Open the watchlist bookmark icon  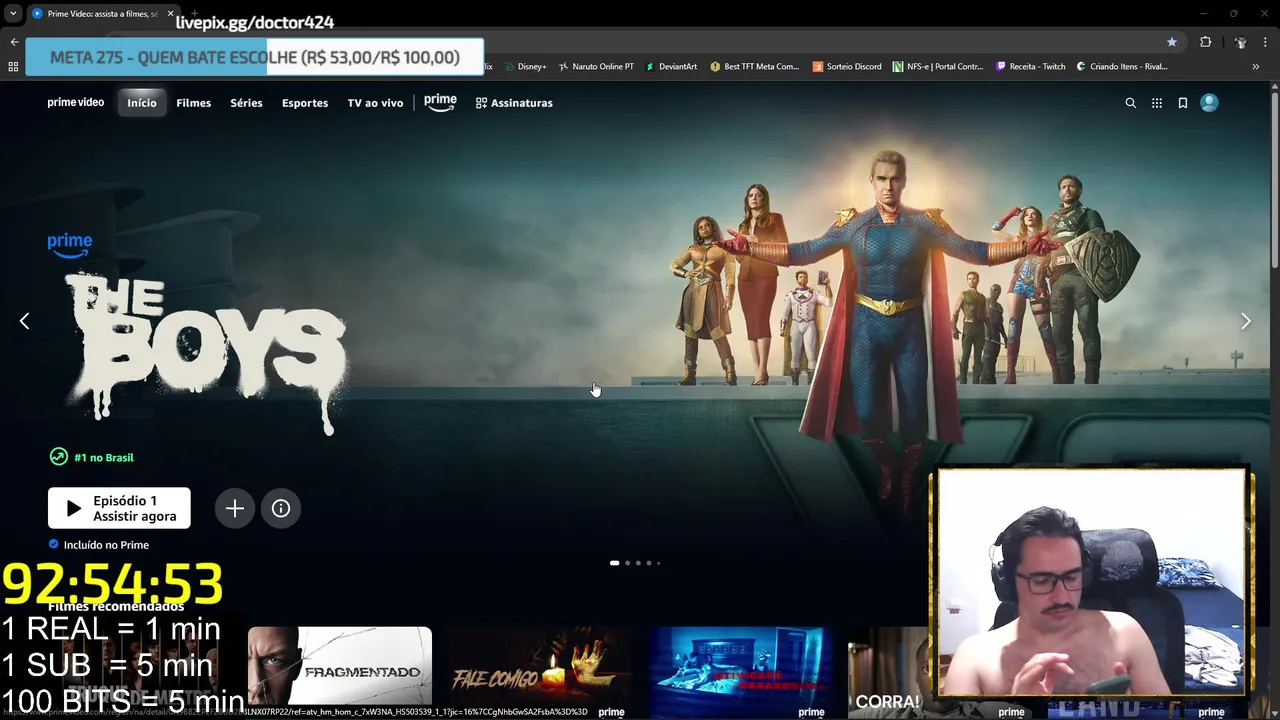pyautogui.click(x=1183, y=103)
